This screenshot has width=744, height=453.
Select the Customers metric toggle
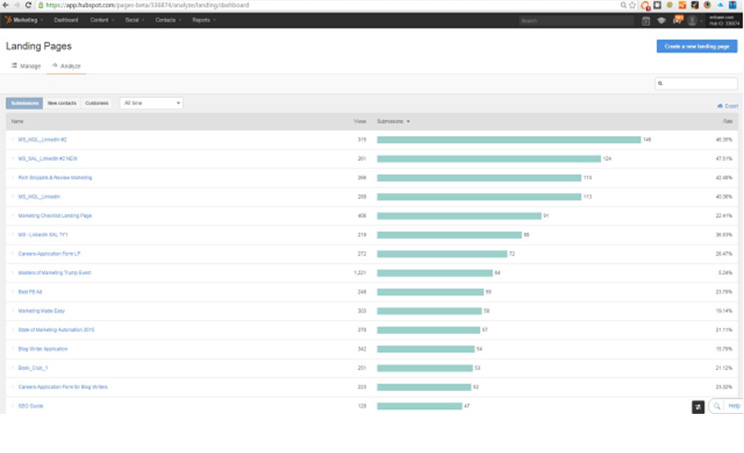point(97,103)
